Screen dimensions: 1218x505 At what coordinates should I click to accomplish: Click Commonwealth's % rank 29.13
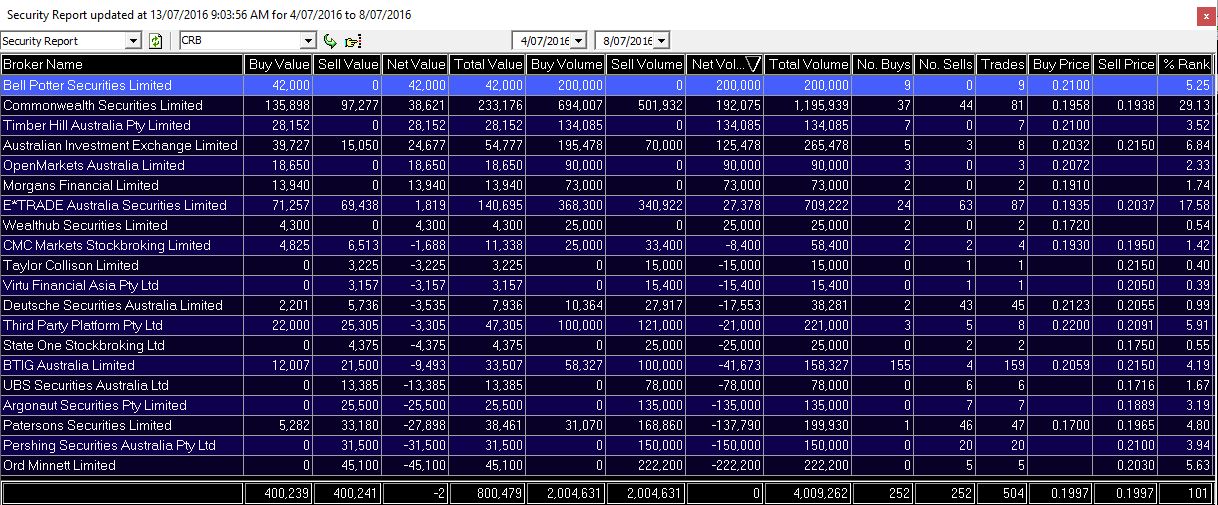pyautogui.click(x=1194, y=106)
